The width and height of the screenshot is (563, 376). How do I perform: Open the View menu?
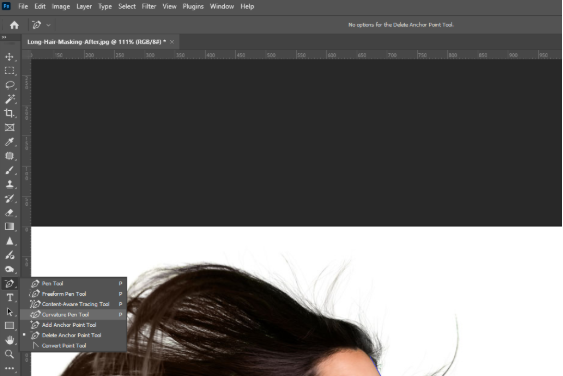(169, 6)
